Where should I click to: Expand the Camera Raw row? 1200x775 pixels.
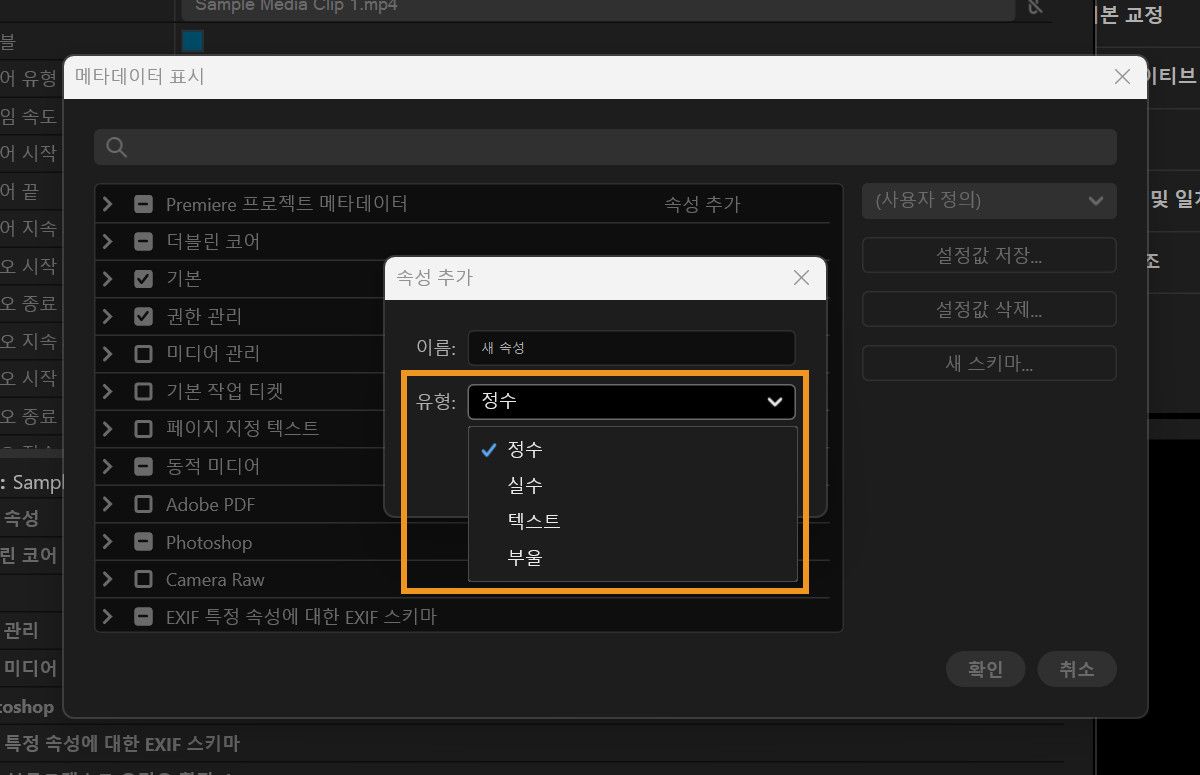coord(108,579)
